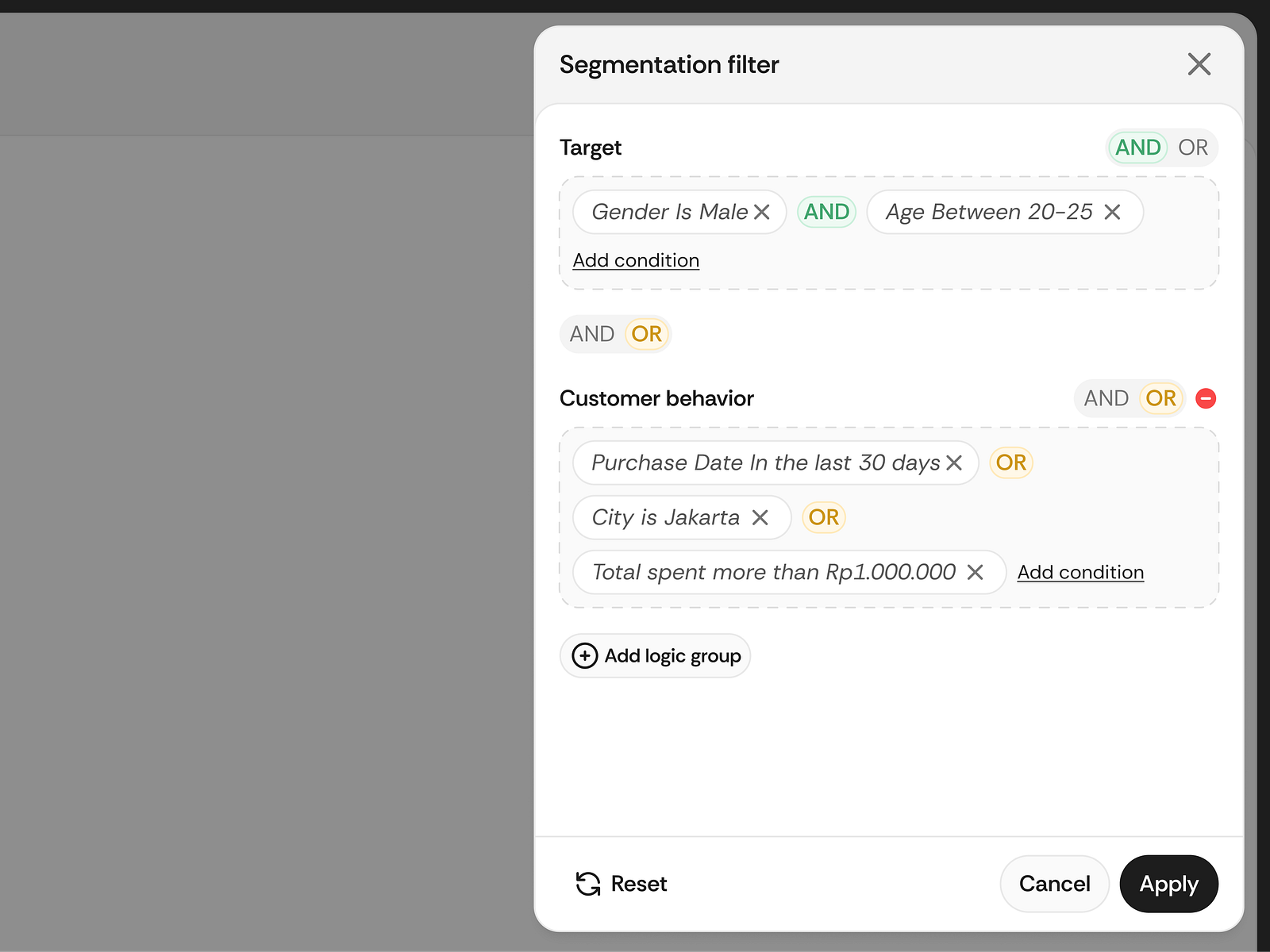
Task: Delete the Customer behavior group with red minus
Action: pyautogui.click(x=1206, y=398)
